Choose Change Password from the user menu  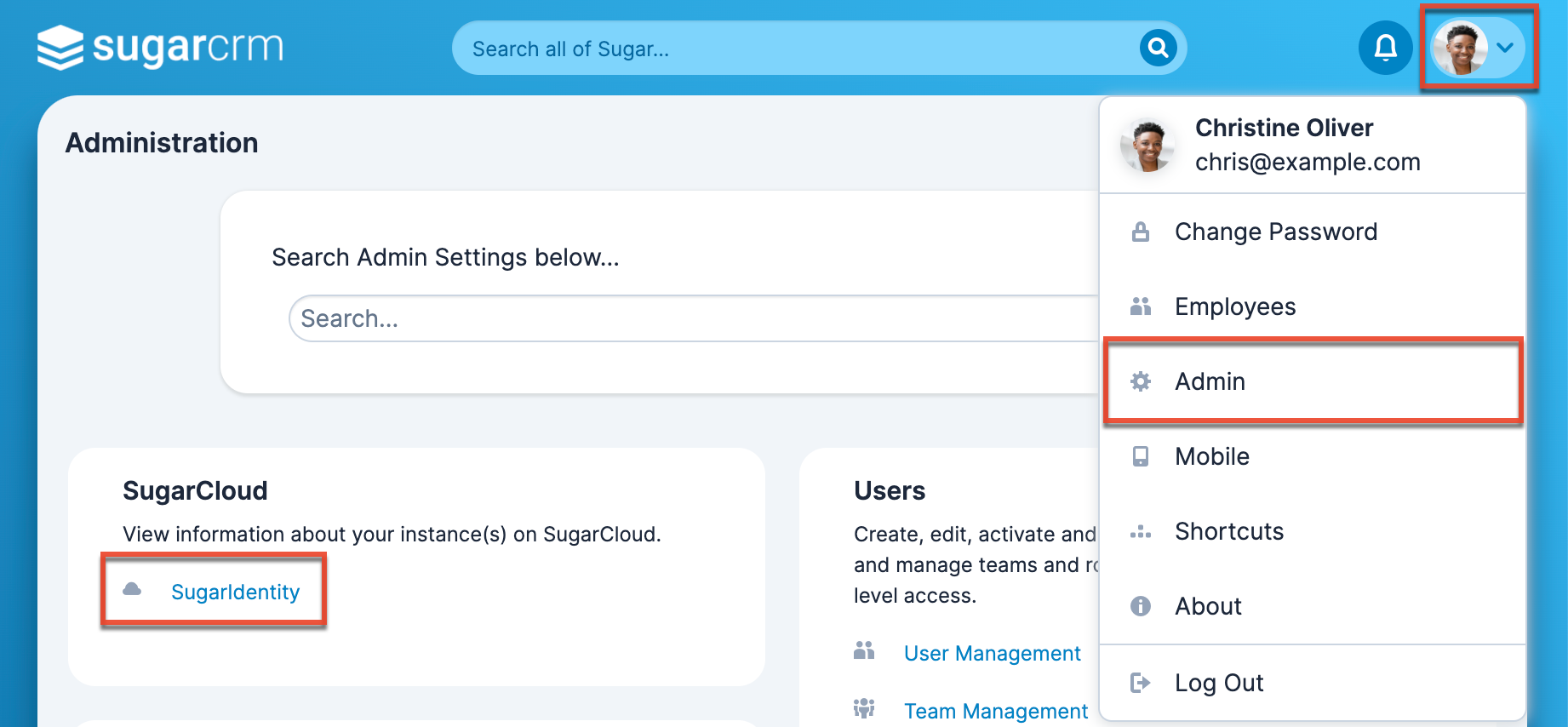[x=1313, y=232]
